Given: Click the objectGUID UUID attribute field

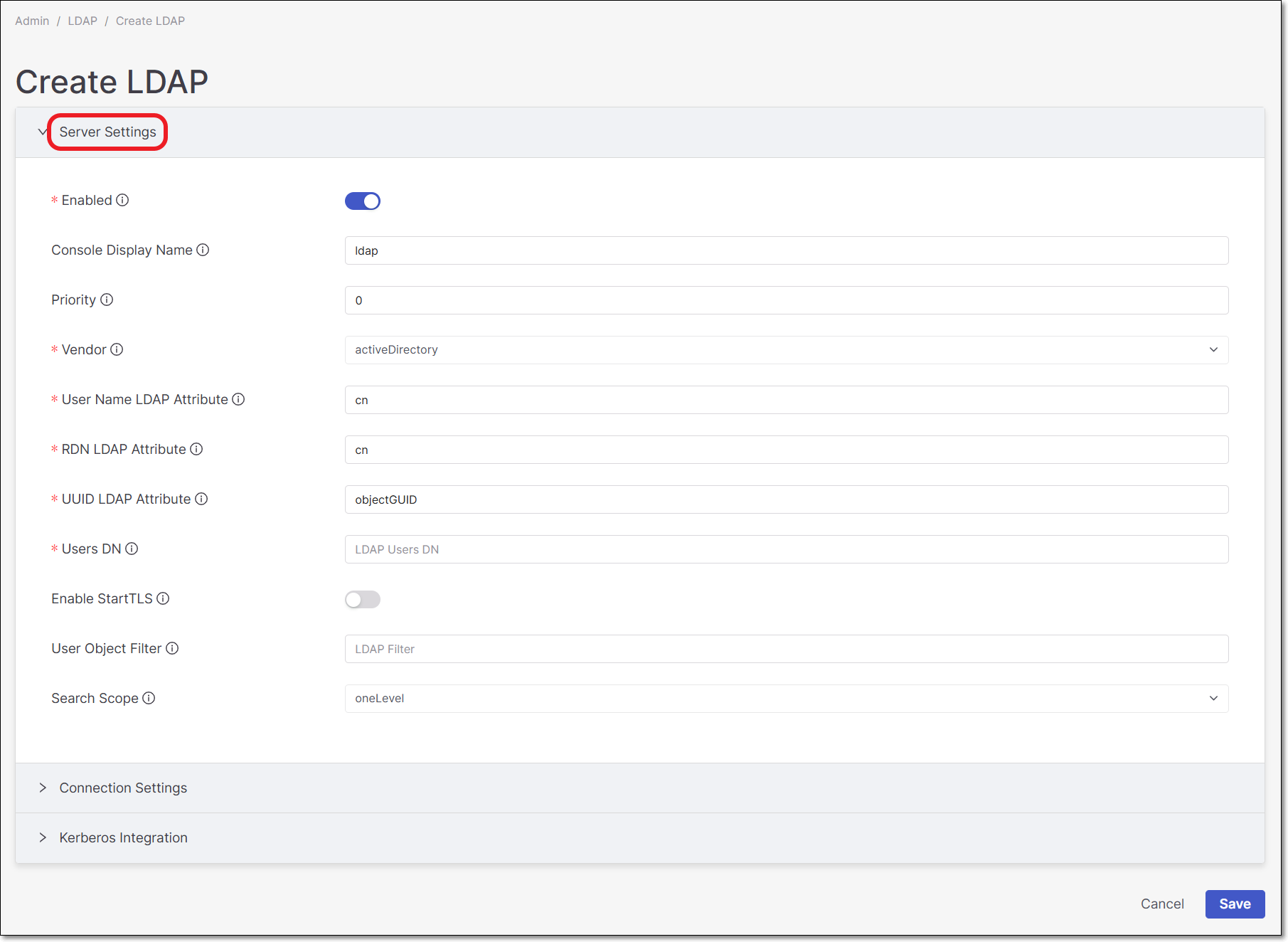Looking at the screenshot, I should point(787,499).
